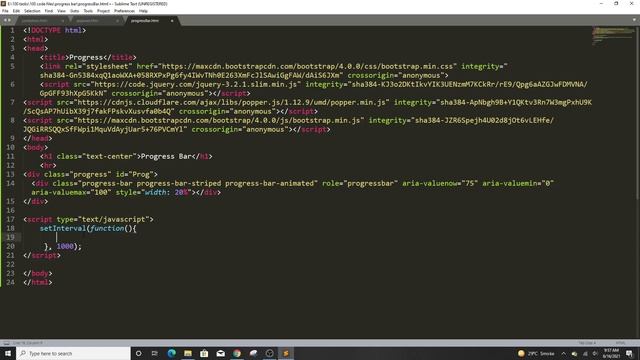Click the text/javascript type attribute
The image size is (640, 360).
103,219
